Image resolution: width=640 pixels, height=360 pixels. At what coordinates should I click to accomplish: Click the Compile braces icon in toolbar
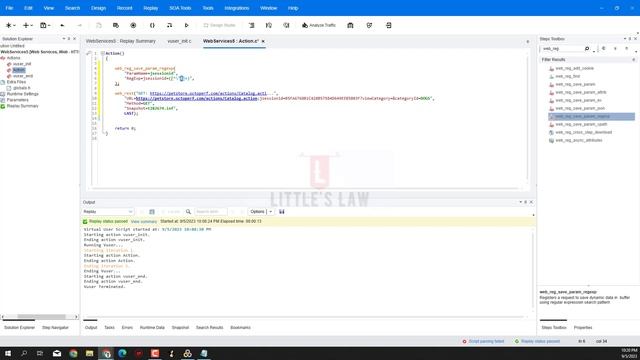pyautogui.click(x=152, y=25)
